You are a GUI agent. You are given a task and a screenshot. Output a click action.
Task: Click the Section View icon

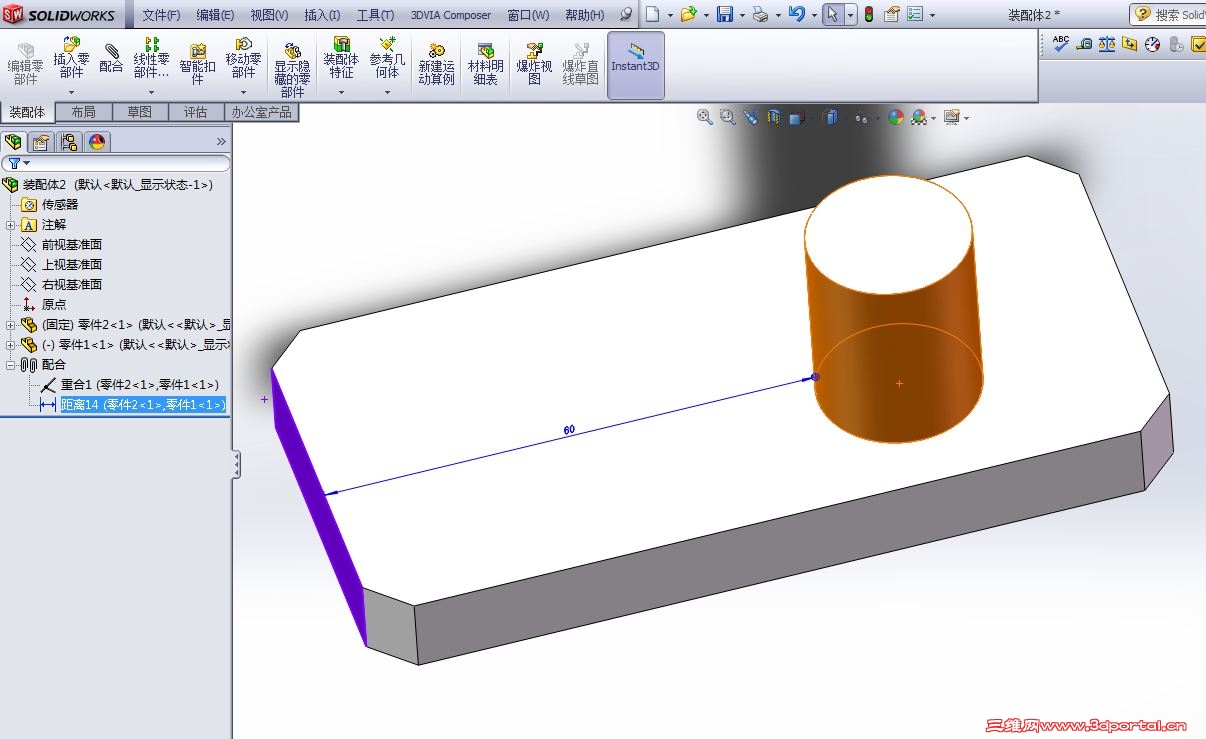(774, 117)
